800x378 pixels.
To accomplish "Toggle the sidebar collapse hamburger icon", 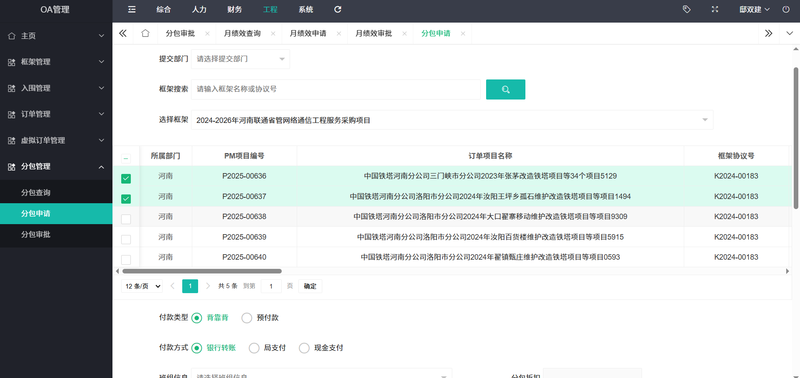I will 132,9.
